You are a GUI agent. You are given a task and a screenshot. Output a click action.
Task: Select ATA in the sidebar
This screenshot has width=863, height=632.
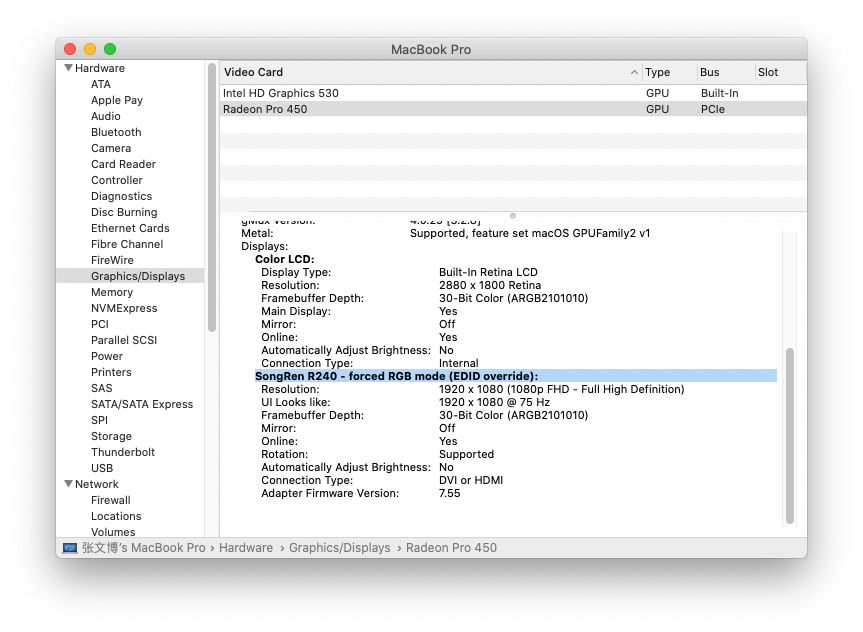101,84
